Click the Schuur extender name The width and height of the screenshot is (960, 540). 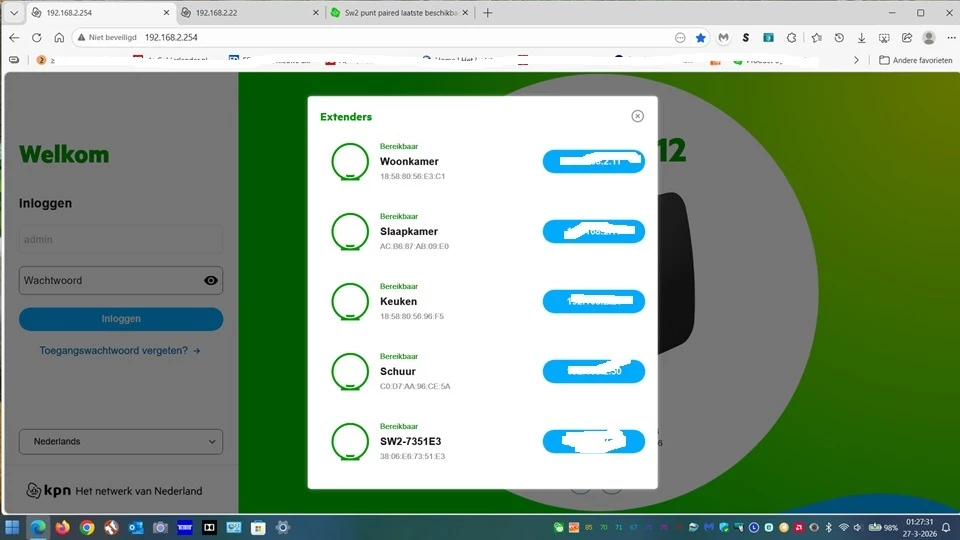click(x=397, y=371)
